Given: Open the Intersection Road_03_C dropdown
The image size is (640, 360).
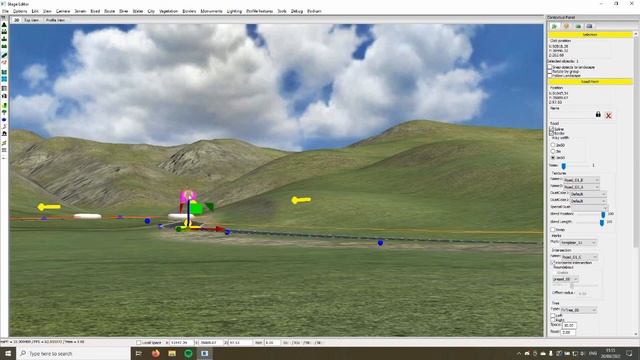Looking at the screenshot, I should [x=580, y=257].
